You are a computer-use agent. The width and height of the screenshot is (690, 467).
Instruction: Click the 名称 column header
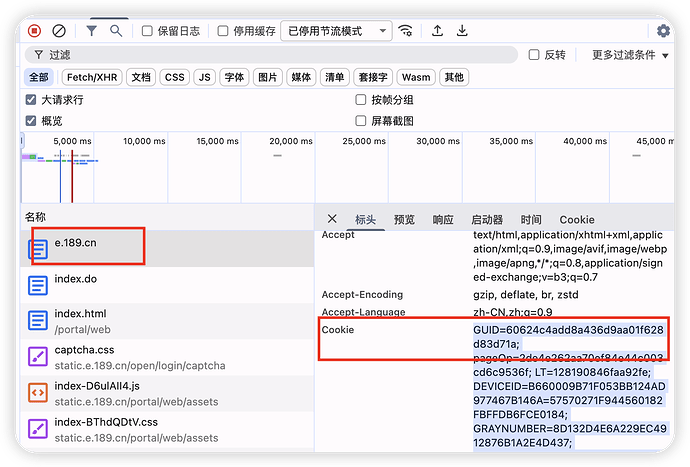[x=35, y=217]
